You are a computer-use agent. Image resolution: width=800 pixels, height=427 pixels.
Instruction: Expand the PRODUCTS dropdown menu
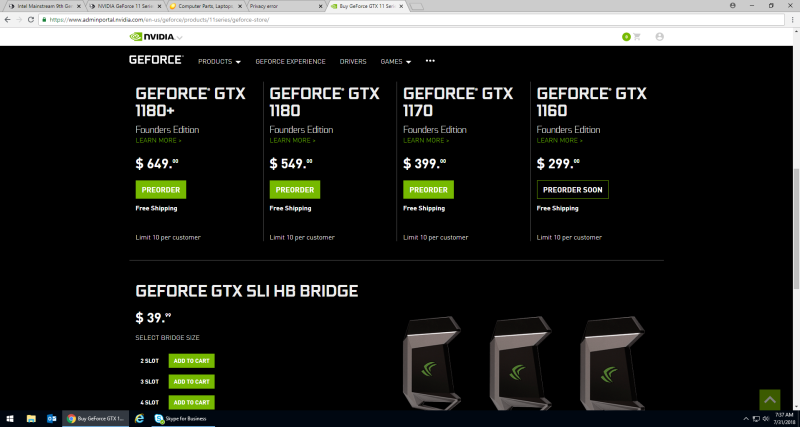point(219,61)
